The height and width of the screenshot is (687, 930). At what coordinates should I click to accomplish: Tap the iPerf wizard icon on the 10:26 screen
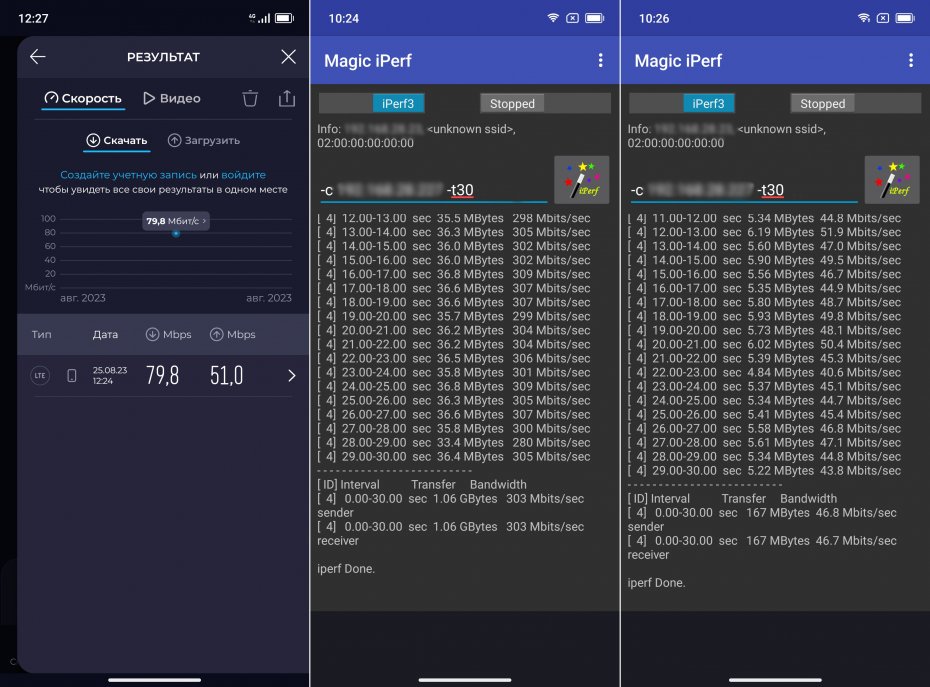tap(892, 181)
